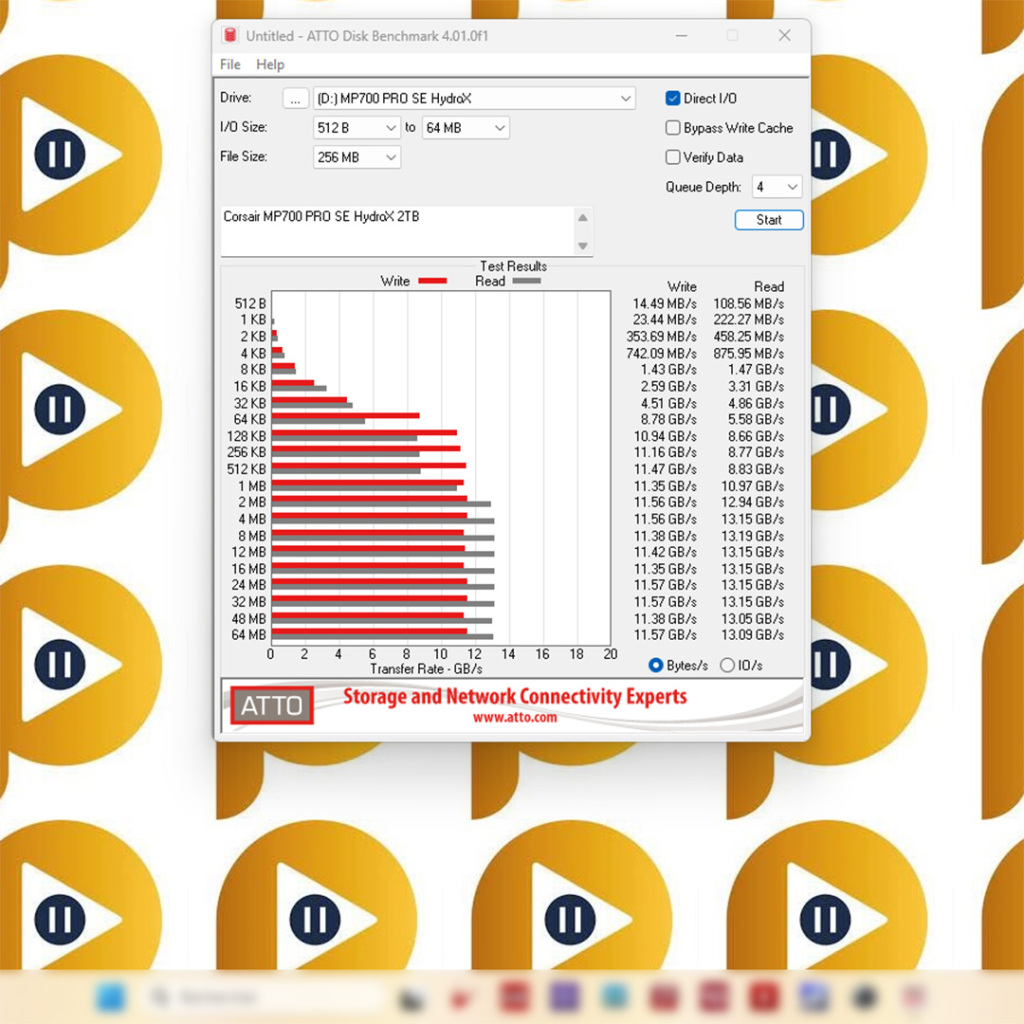Click the write value "11.47 GB/s"
This screenshot has height=1024, width=1024.
coord(665,470)
